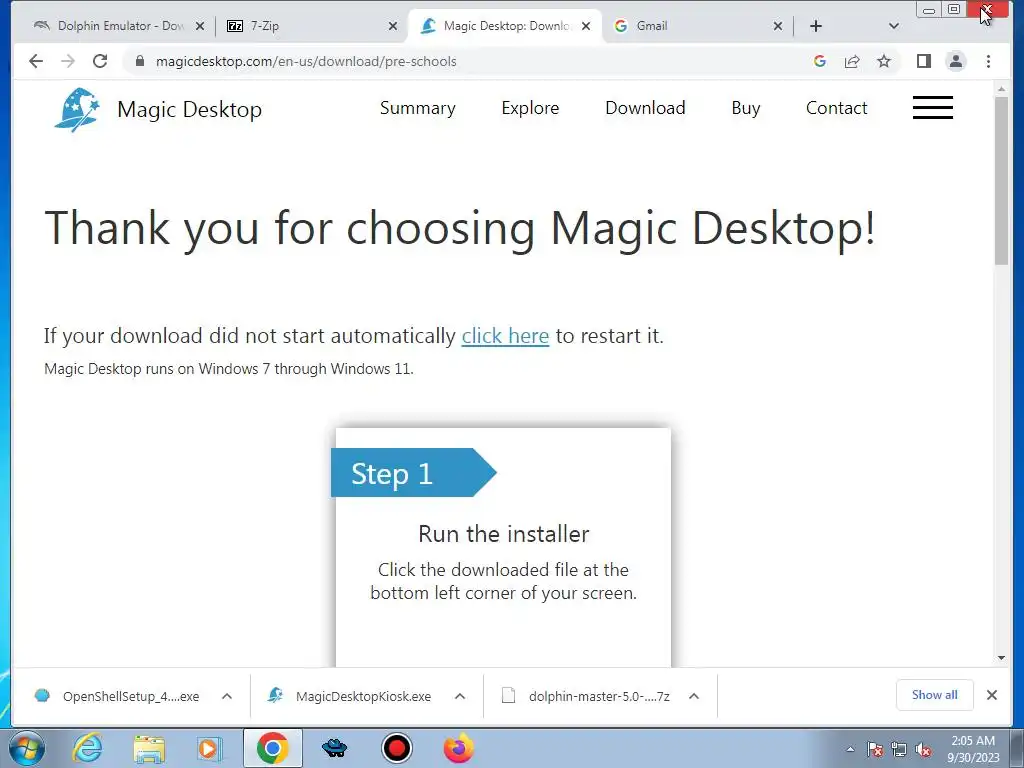This screenshot has height=768, width=1024.
Task: Open the Windows Start button
Action: [x=26, y=749]
